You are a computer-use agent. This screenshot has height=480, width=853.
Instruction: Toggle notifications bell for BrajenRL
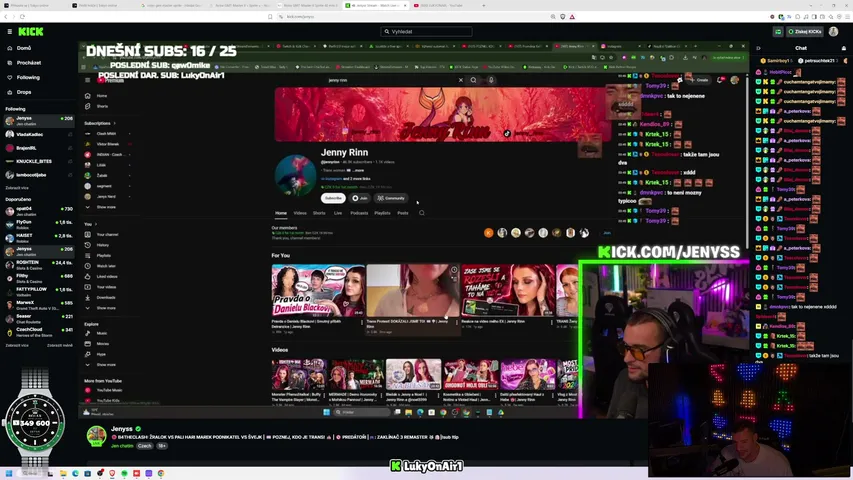70,148
